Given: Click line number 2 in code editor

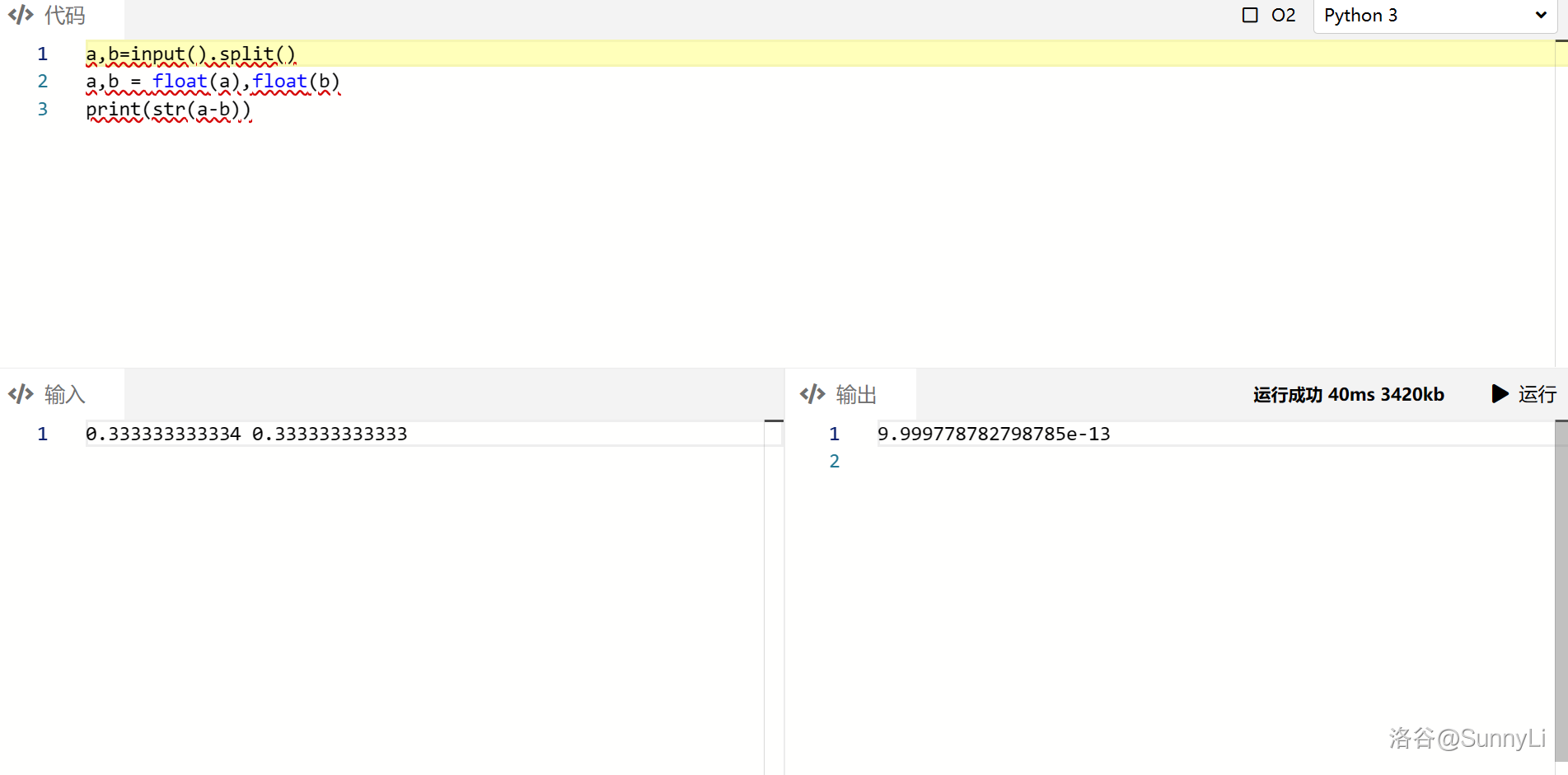Looking at the screenshot, I should pos(43,82).
